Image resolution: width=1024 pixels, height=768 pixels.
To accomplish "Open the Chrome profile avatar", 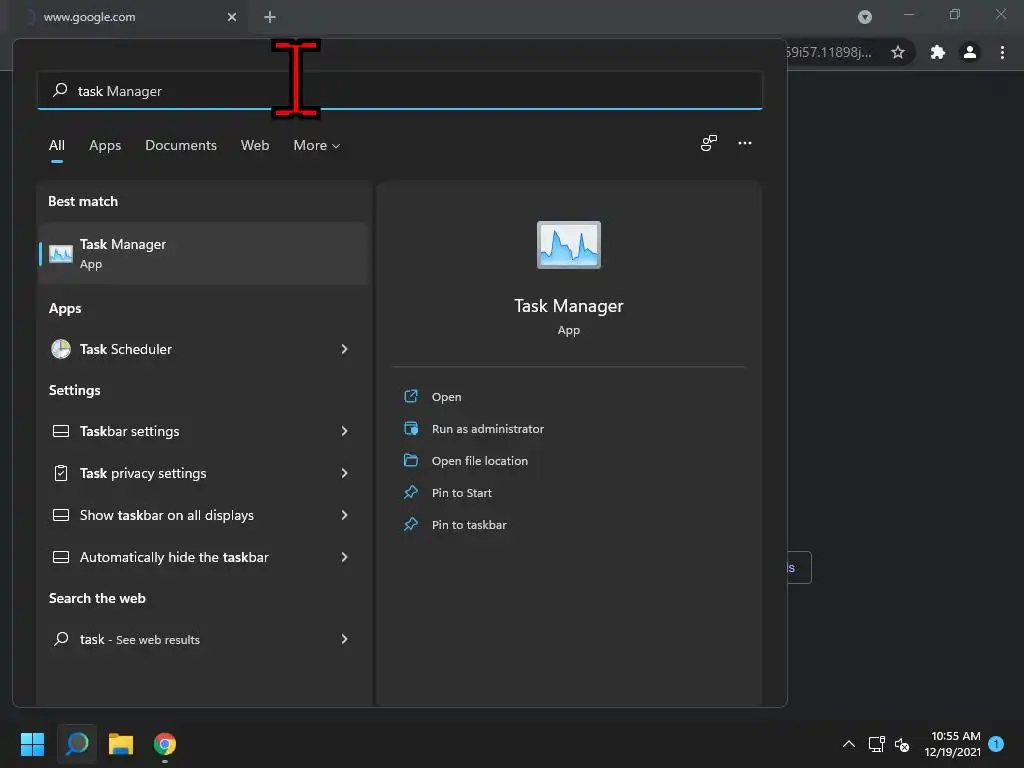I will click(x=970, y=52).
